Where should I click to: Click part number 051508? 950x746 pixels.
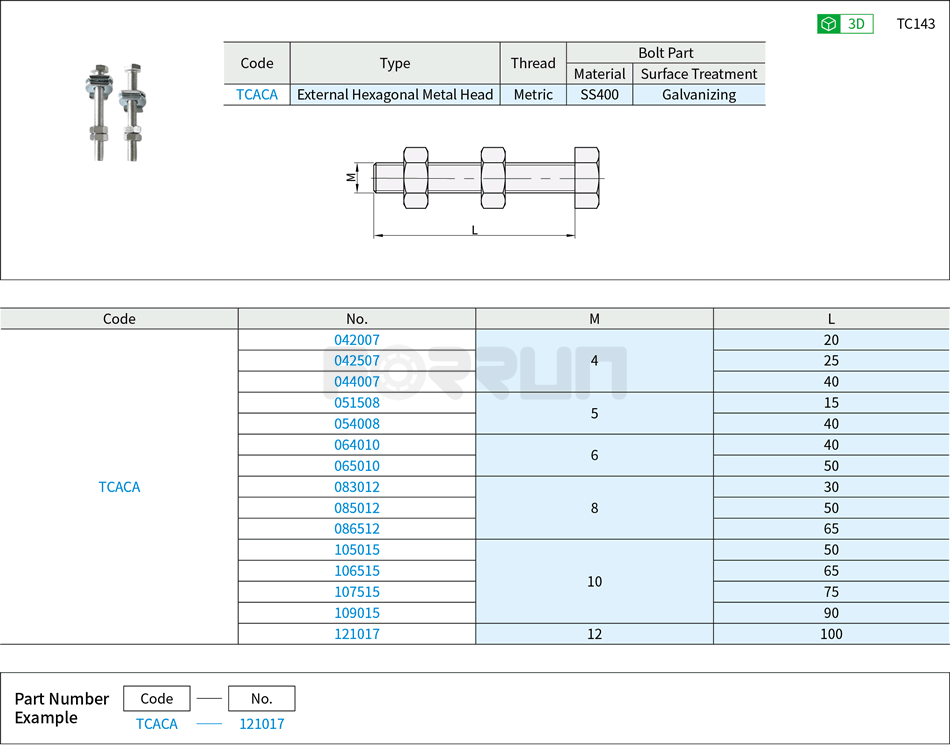click(x=356, y=403)
